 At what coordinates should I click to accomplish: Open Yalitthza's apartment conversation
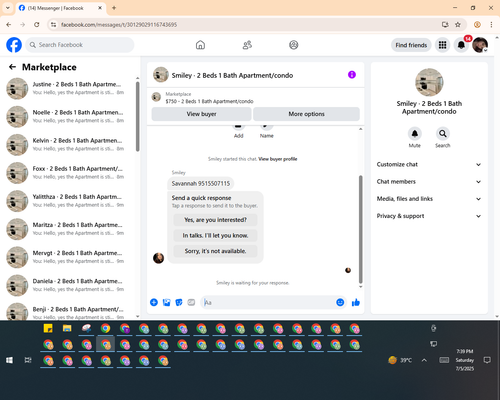[x=68, y=201]
